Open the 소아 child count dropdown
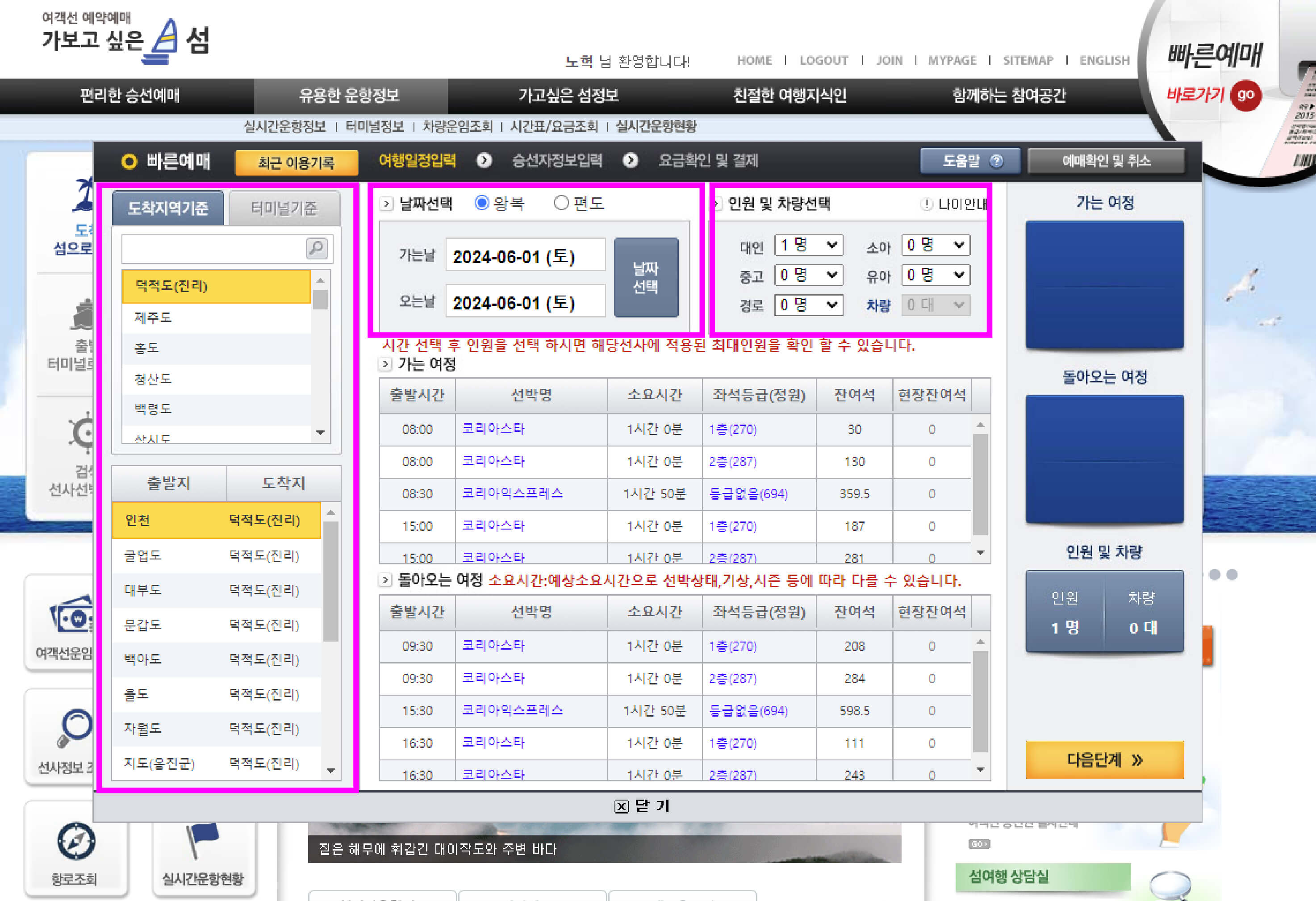This screenshot has width=1316, height=901. [935, 245]
